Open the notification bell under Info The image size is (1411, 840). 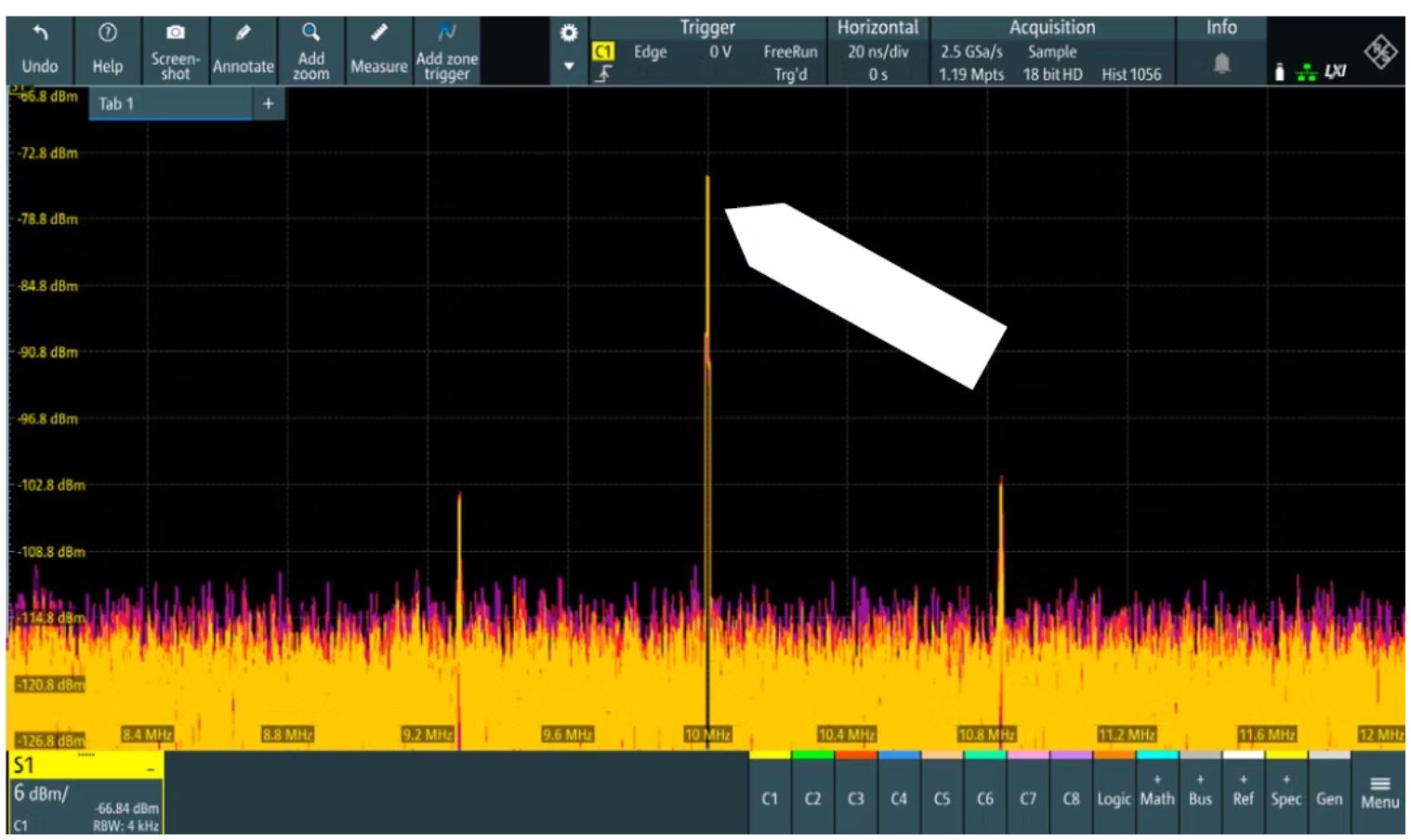pos(1221,63)
